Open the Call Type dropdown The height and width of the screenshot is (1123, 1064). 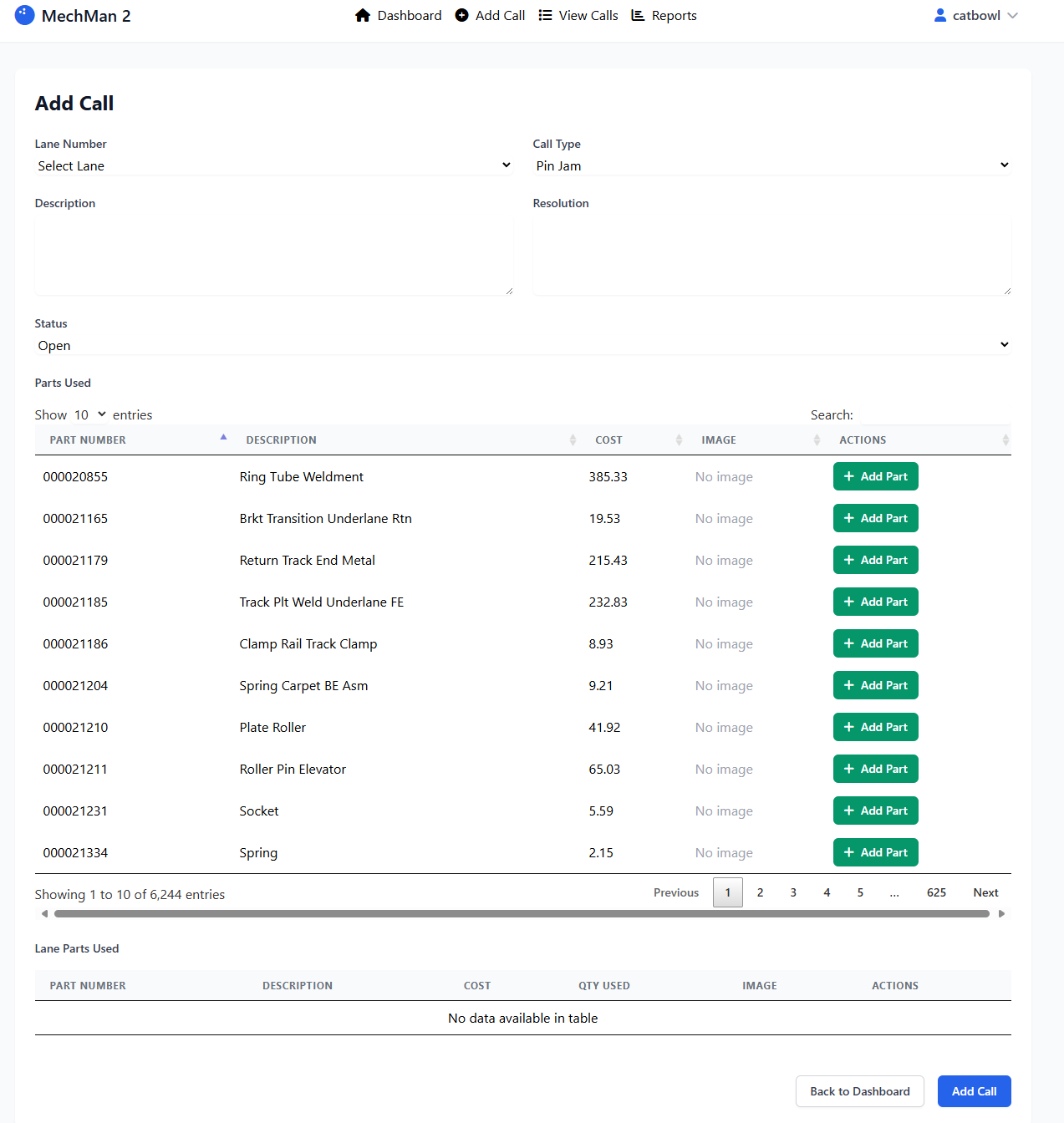pyautogui.click(x=771, y=165)
